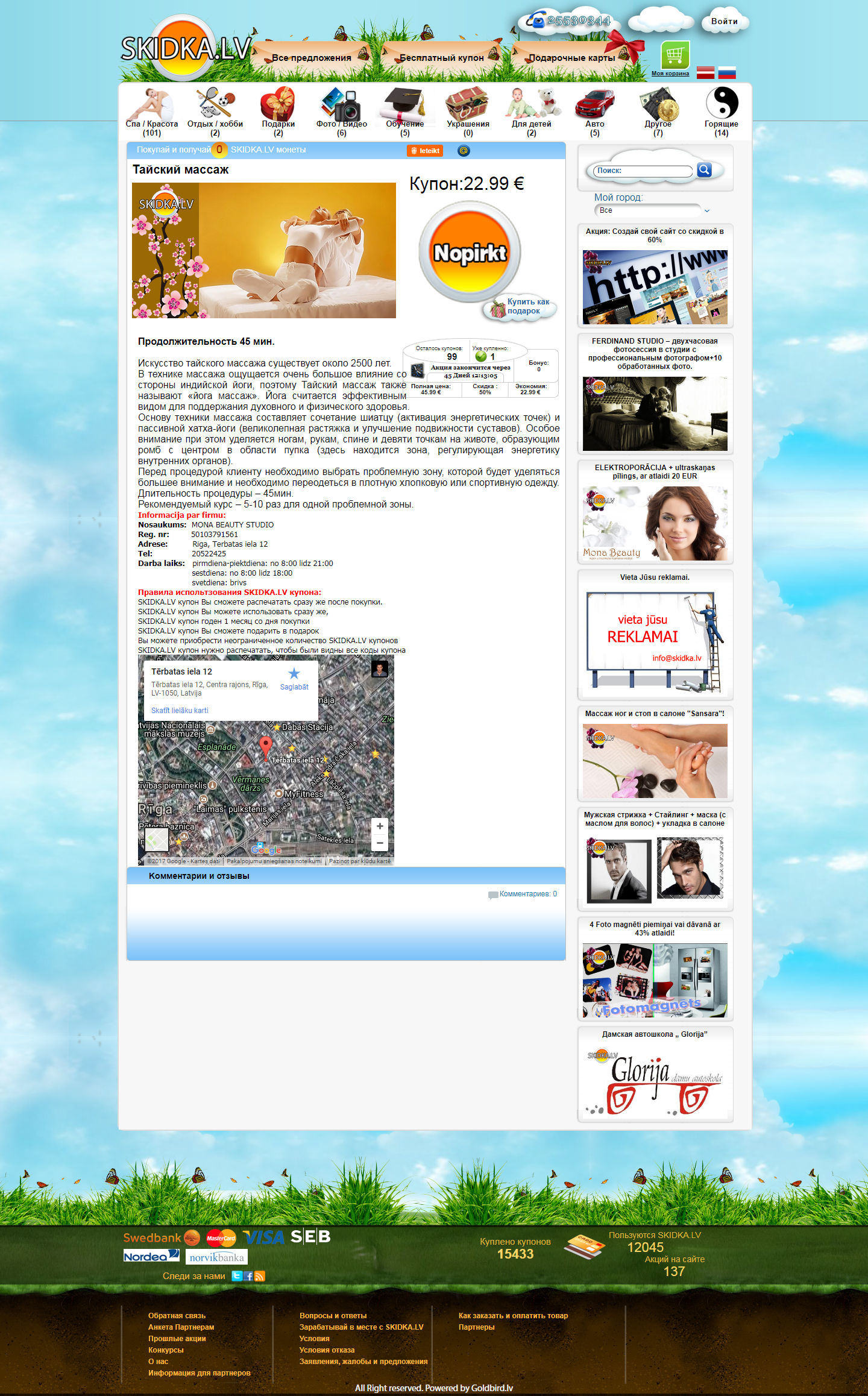Toggle map layer thumbnail

(156, 839)
